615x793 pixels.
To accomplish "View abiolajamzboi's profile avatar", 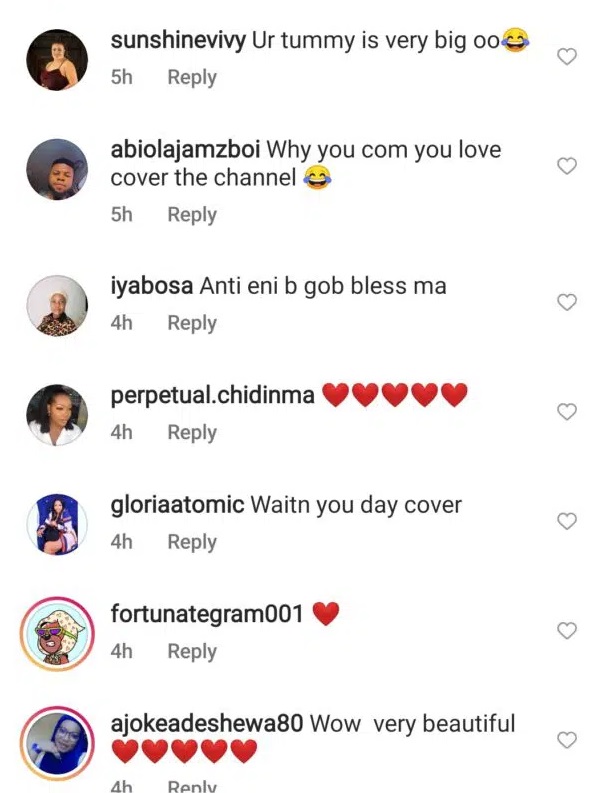I will (57, 170).
